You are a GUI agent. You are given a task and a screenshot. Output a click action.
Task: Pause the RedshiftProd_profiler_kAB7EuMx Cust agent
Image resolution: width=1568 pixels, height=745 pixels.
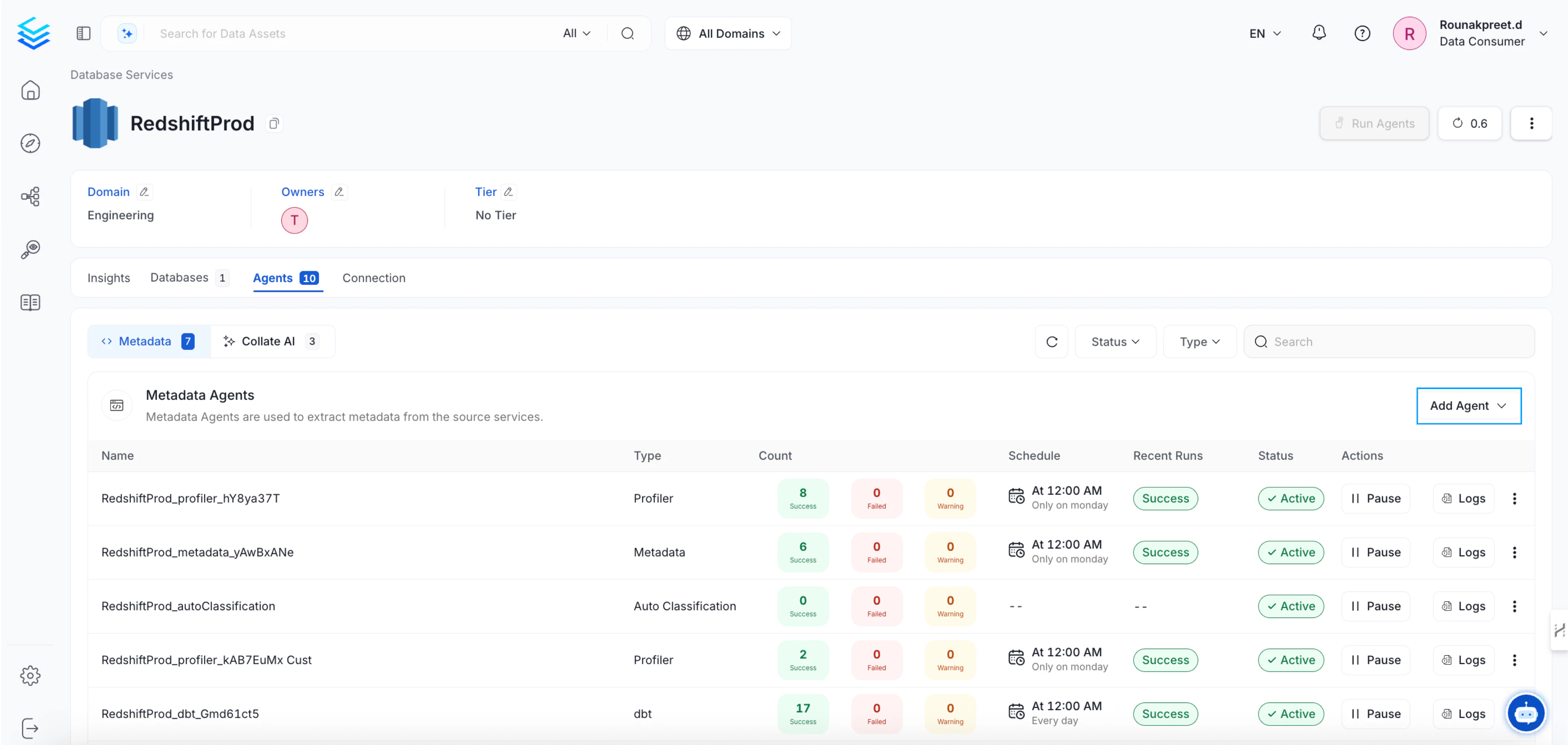click(x=1375, y=660)
